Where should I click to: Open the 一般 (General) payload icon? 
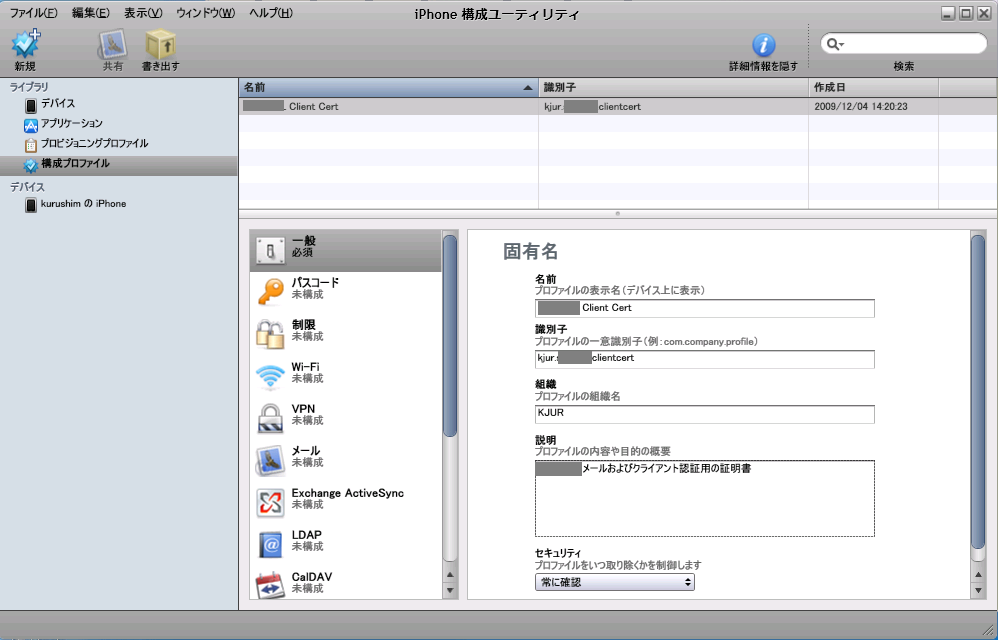point(271,251)
